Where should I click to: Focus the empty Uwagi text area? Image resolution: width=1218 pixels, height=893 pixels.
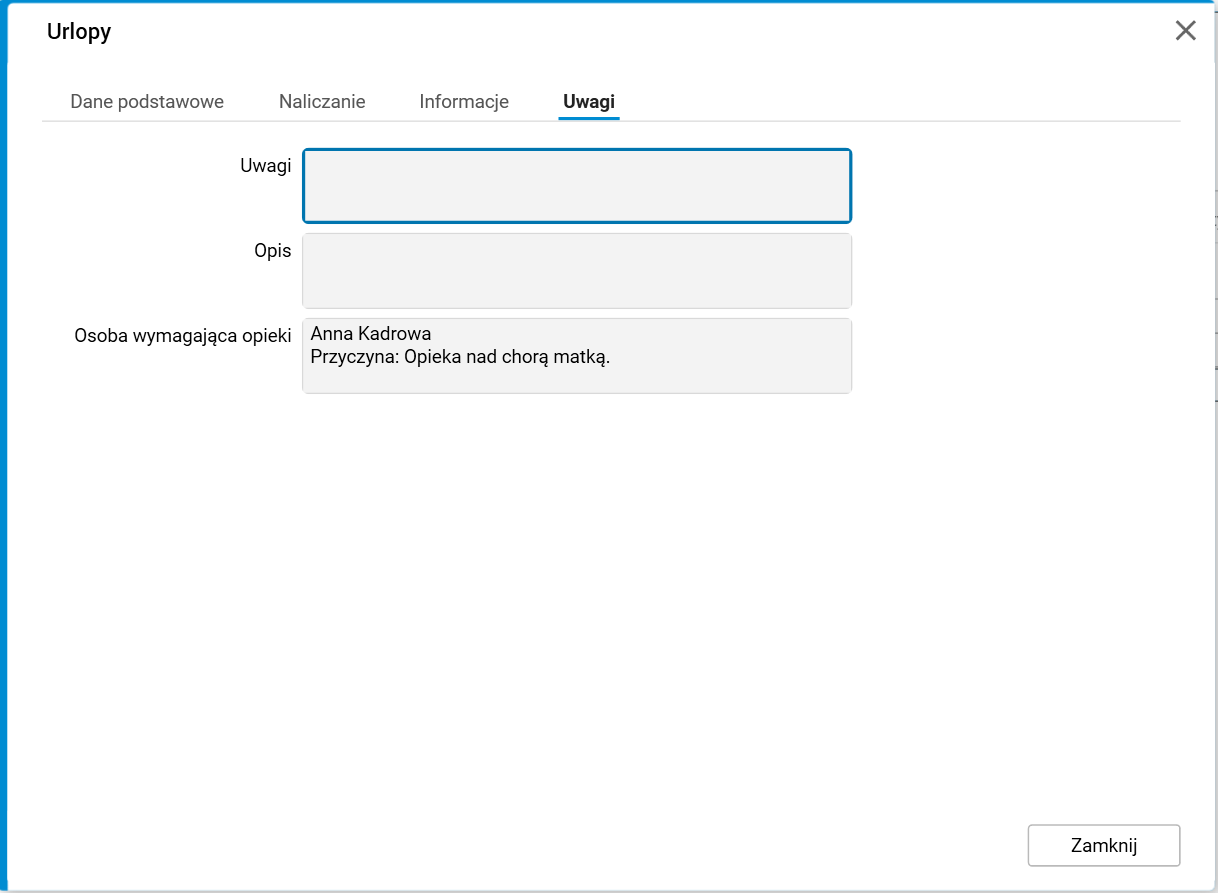coord(577,186)
